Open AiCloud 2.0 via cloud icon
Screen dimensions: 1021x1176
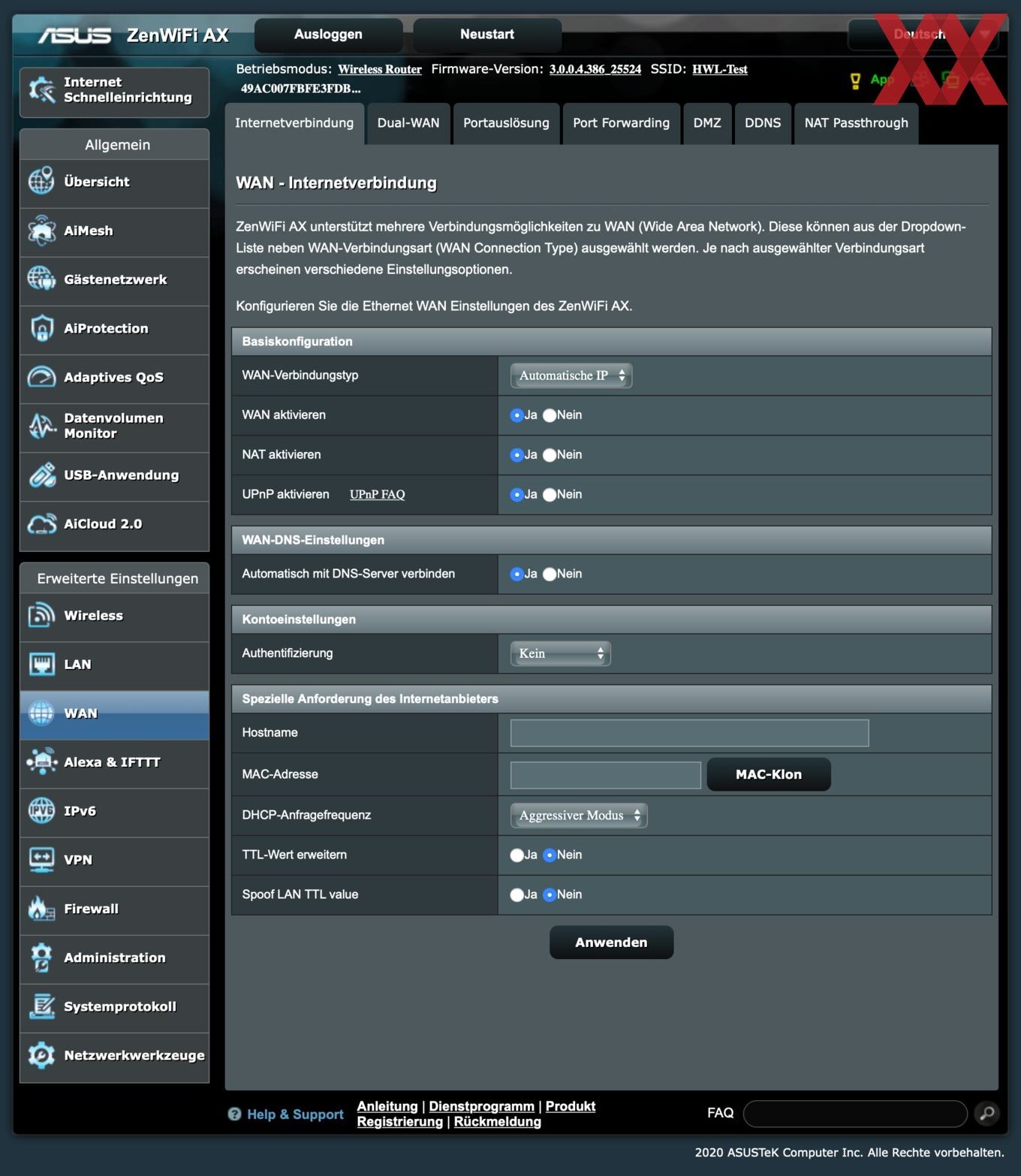click(x=42, y=523)
